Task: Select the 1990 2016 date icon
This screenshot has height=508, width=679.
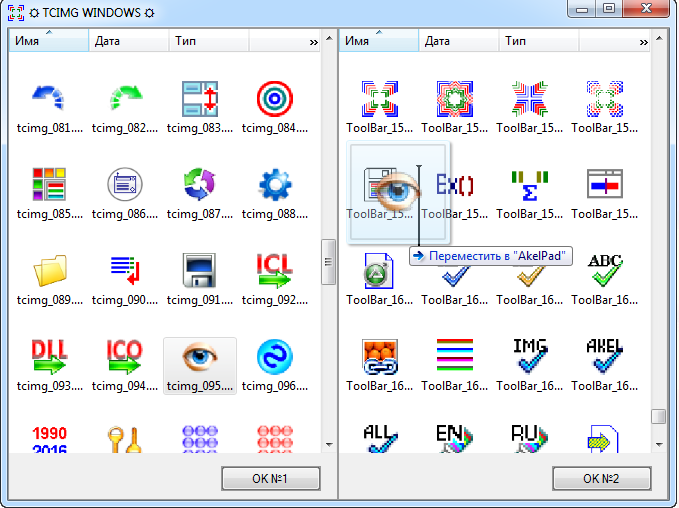Action: coord(49,439)
